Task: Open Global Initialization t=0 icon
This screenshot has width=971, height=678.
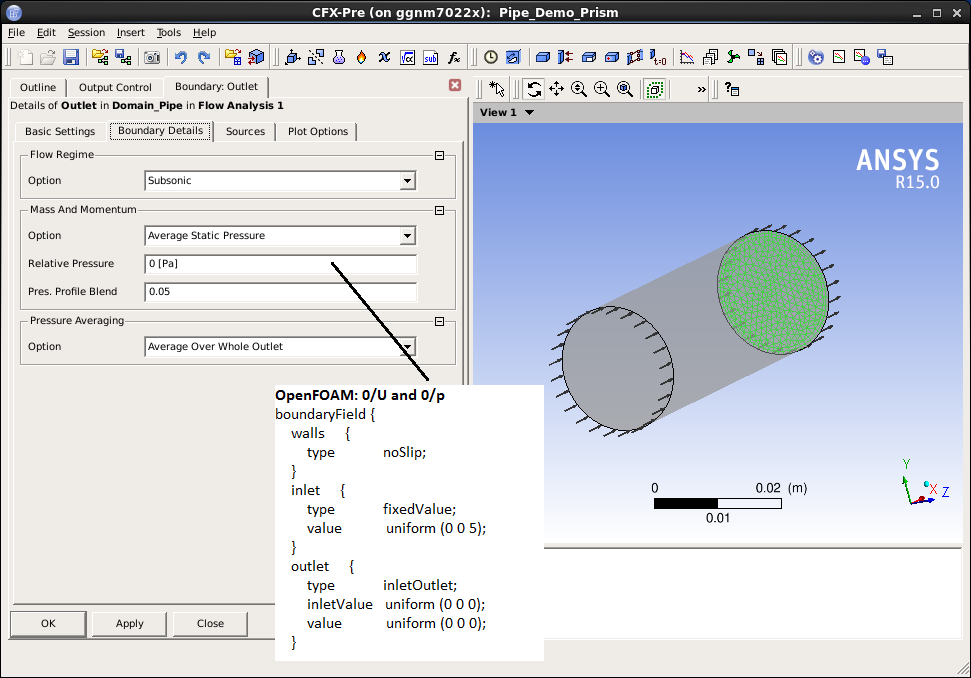Action: coord(658,58)
